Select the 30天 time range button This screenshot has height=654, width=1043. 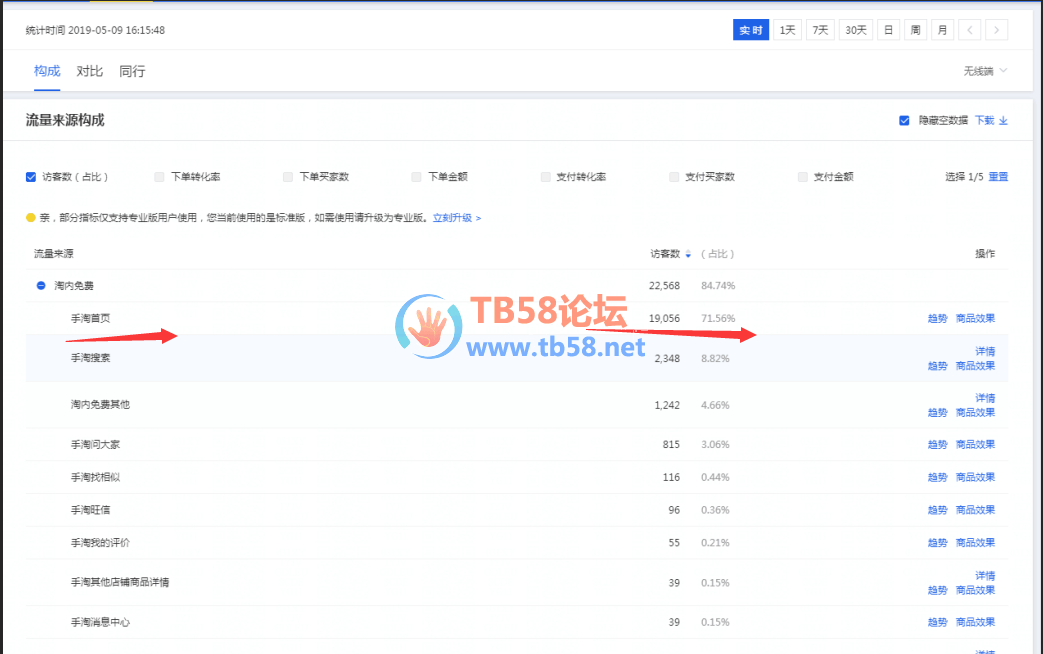pos(855,30)
